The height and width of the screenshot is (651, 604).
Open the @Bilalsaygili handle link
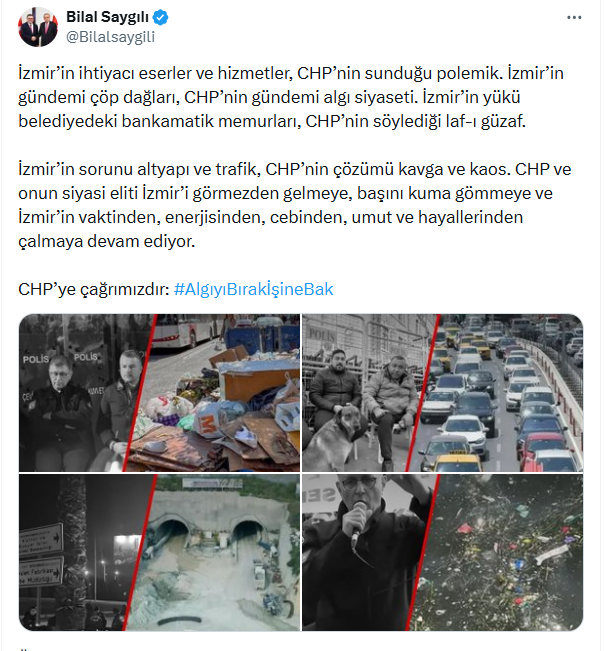click(110, 37)
